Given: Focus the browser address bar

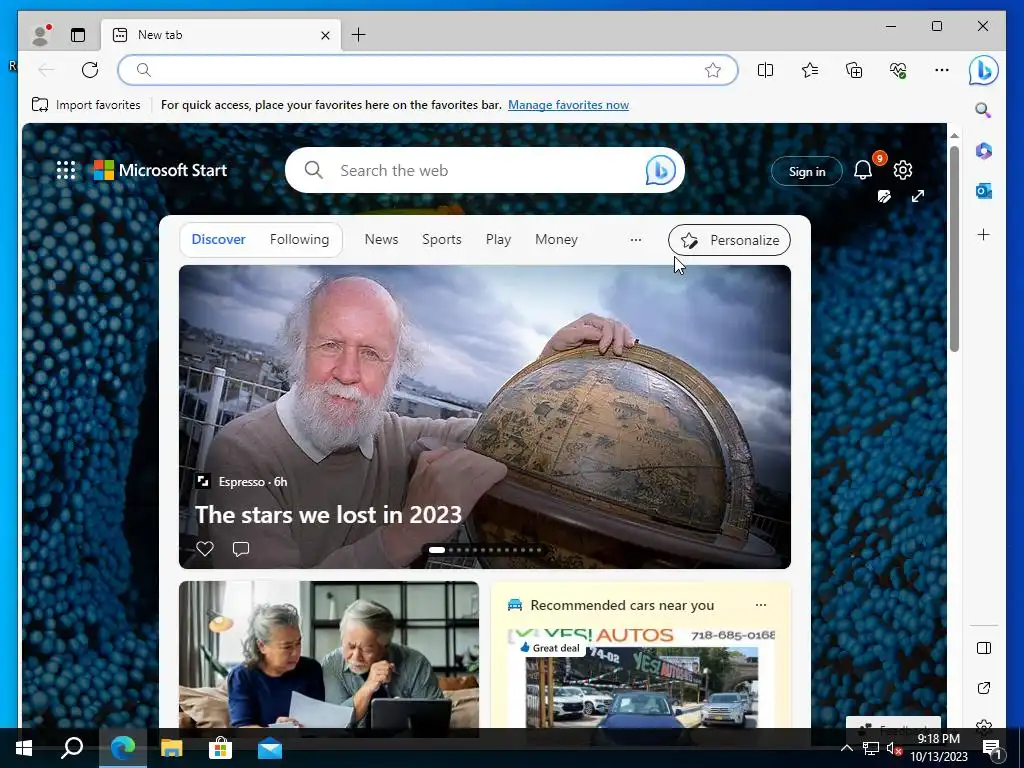Looking at the screenshot, I should tap(428, 70).
